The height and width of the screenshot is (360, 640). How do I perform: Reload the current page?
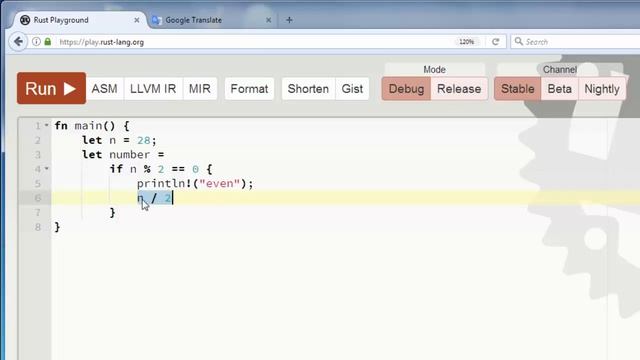[x=496, y=42]
